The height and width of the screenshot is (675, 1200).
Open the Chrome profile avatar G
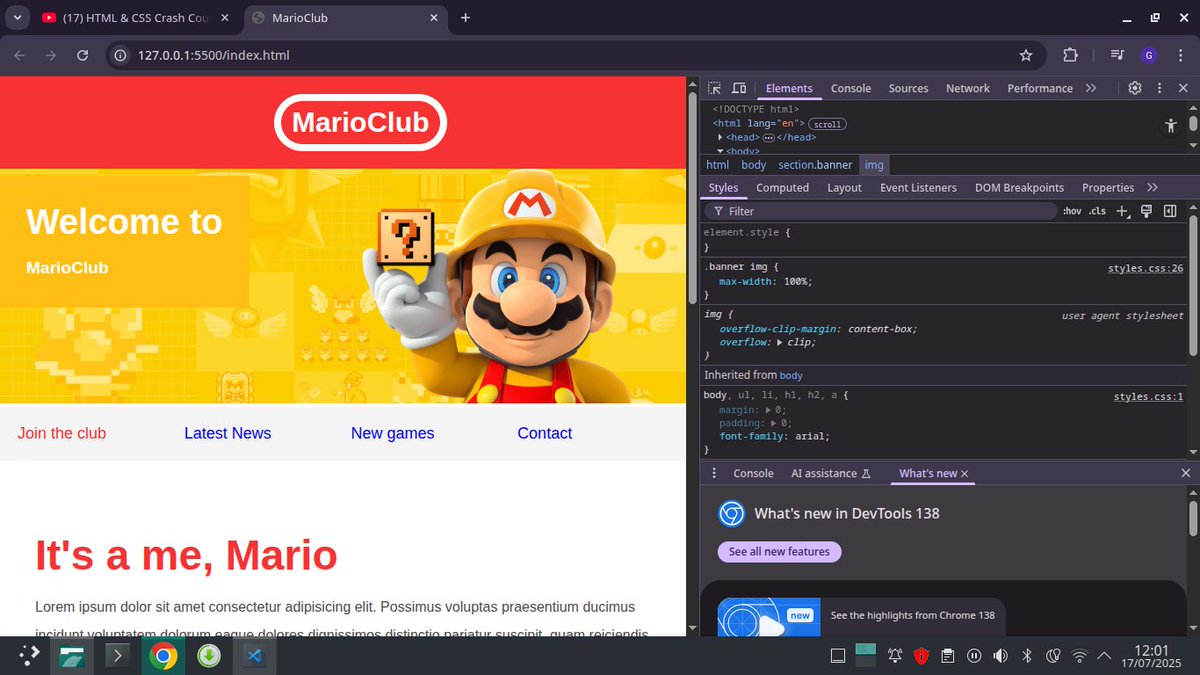[1148, 55]
